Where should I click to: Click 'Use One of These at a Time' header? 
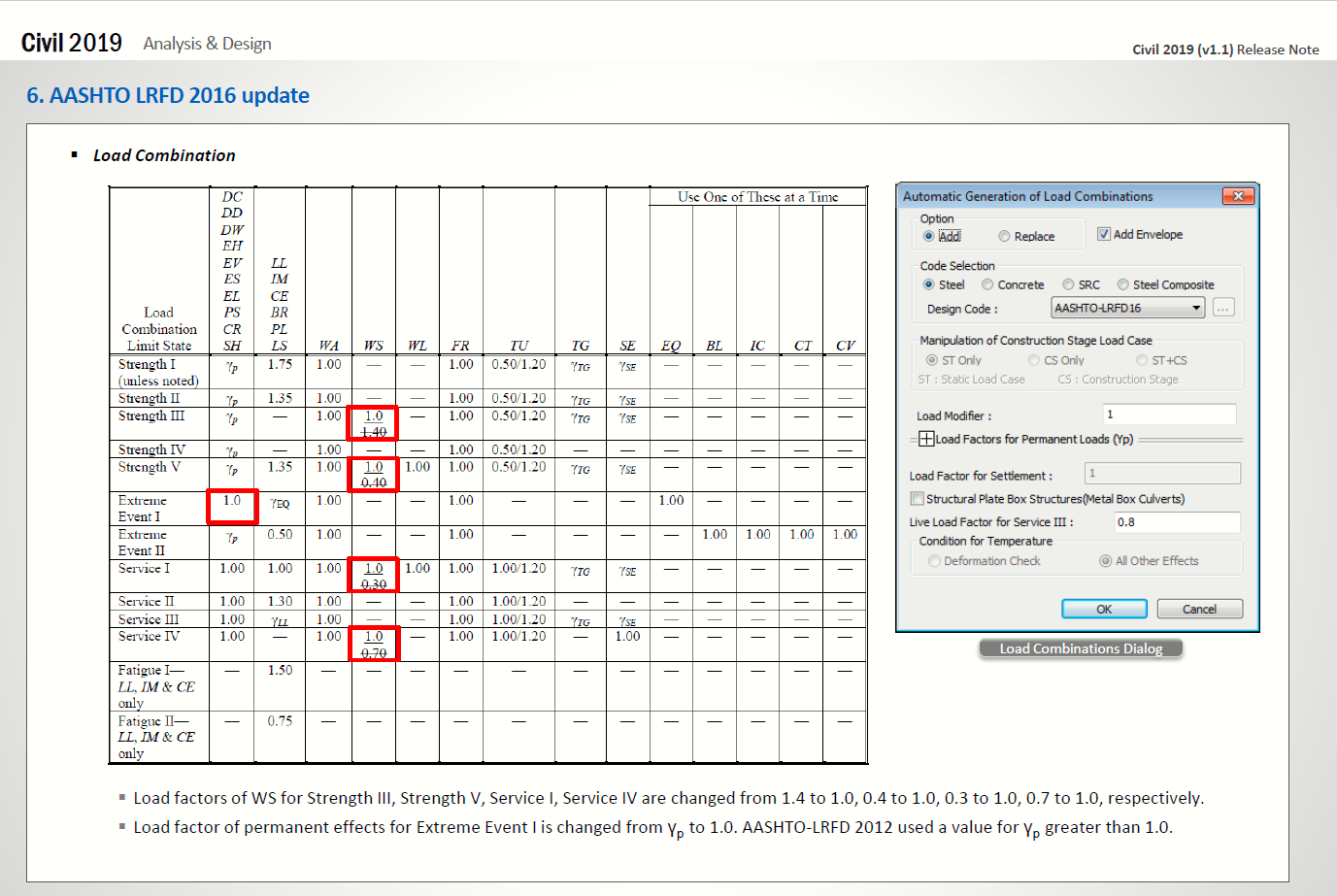(x=758, y=197)
